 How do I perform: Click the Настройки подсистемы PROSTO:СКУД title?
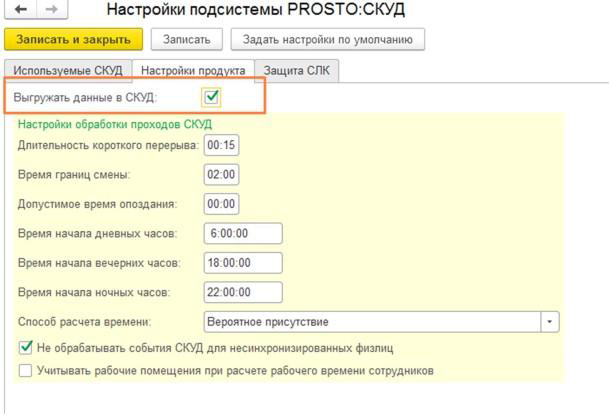click(x=256, y=9)
